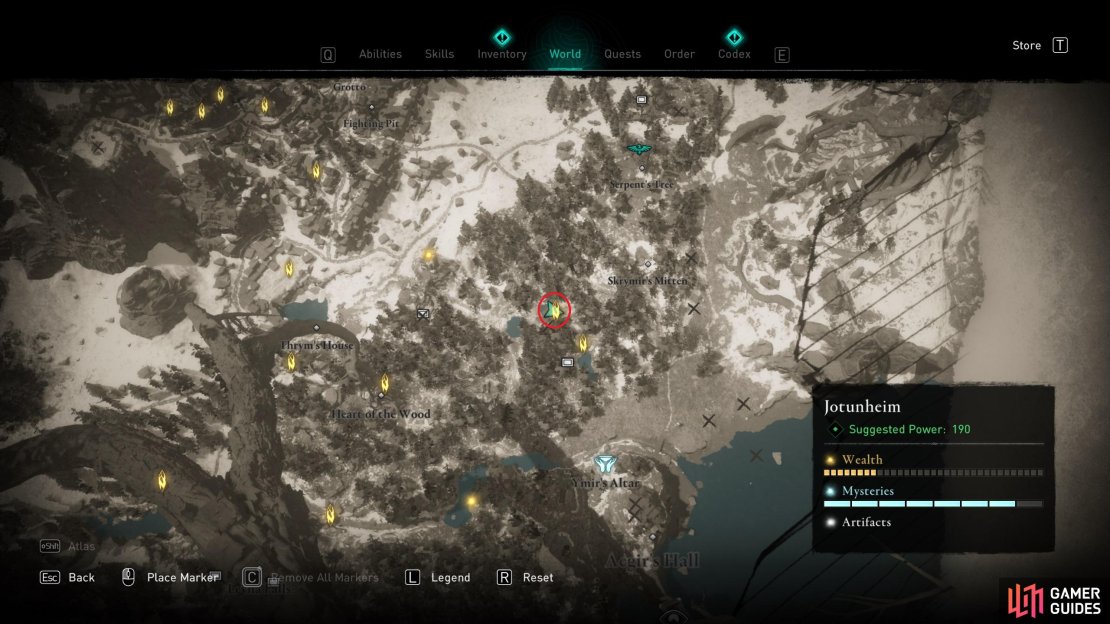The height and width of the screenshot is (624, 1110).
Task: Select the glowing gold dot west of Ymir's Altar
Action: pos(471,501)
